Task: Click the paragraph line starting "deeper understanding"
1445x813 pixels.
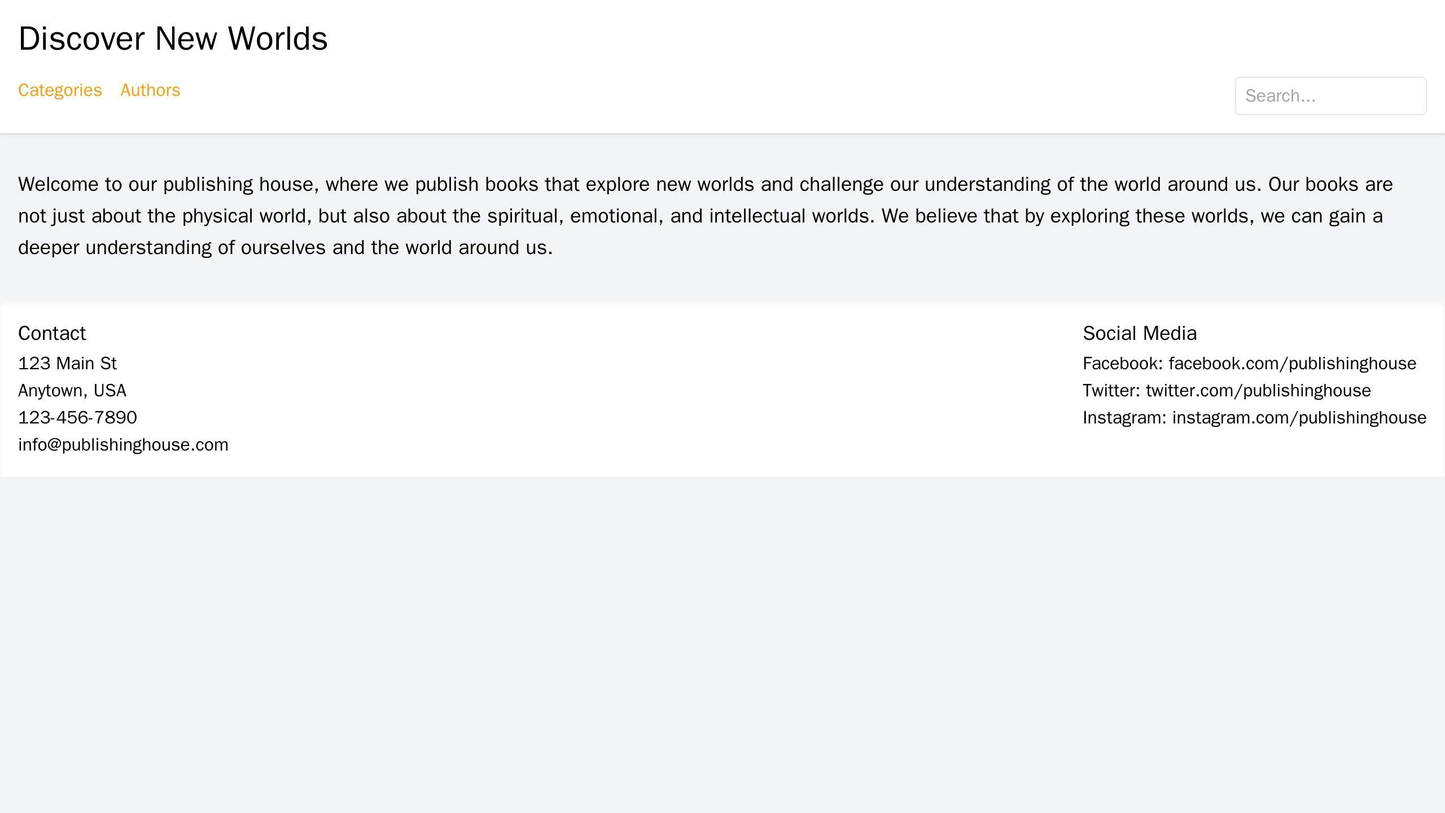Action: [x=285, y=248]
